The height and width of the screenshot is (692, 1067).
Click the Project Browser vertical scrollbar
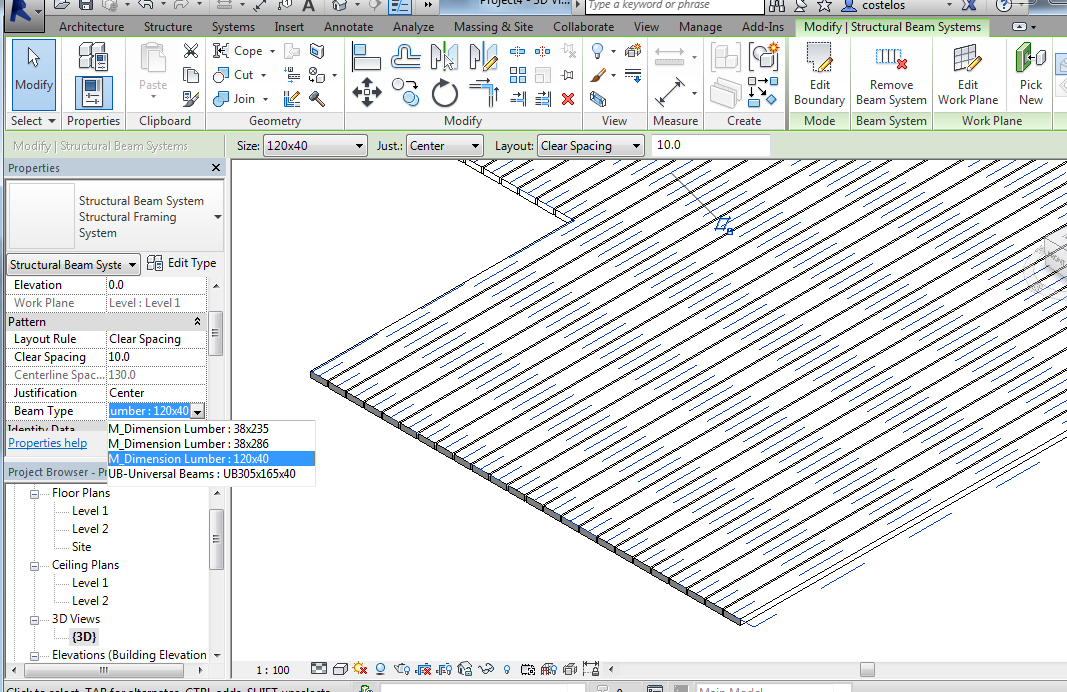[217, 538]
